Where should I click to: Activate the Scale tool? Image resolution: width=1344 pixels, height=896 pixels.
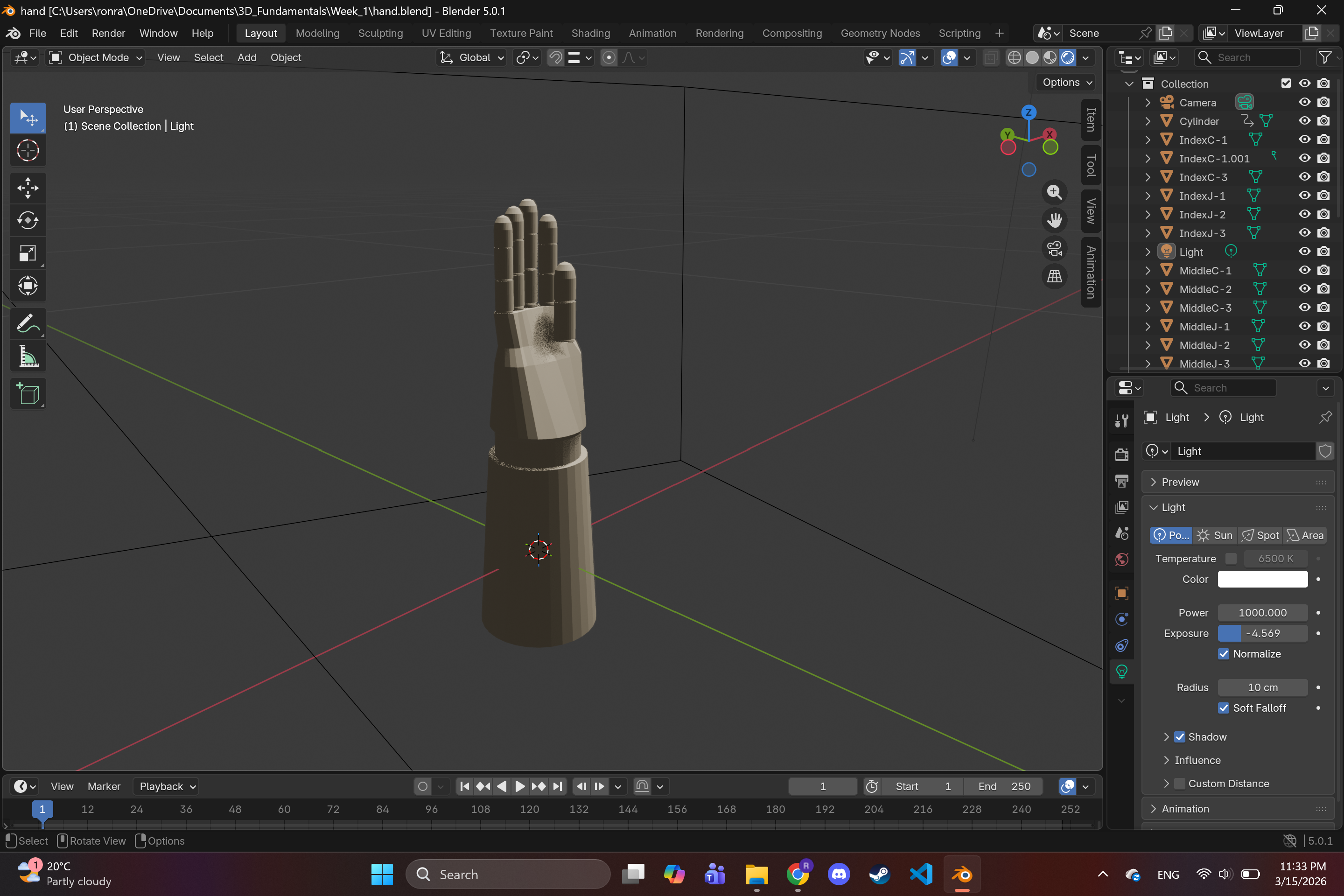tap(28, 253)
